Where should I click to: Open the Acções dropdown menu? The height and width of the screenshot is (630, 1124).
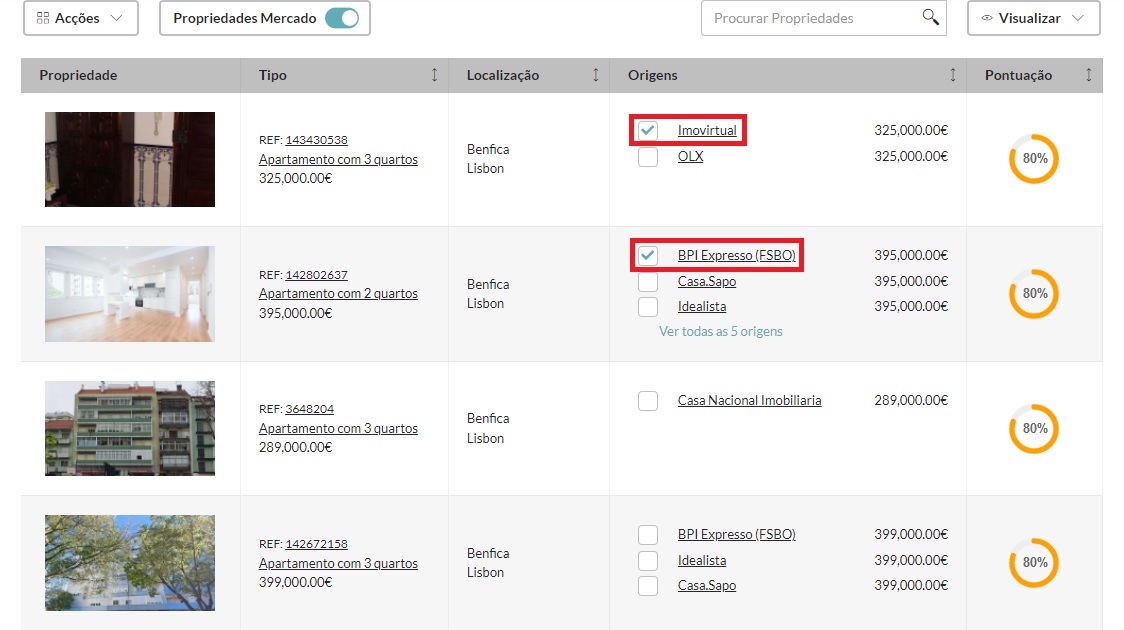(80, 18)
